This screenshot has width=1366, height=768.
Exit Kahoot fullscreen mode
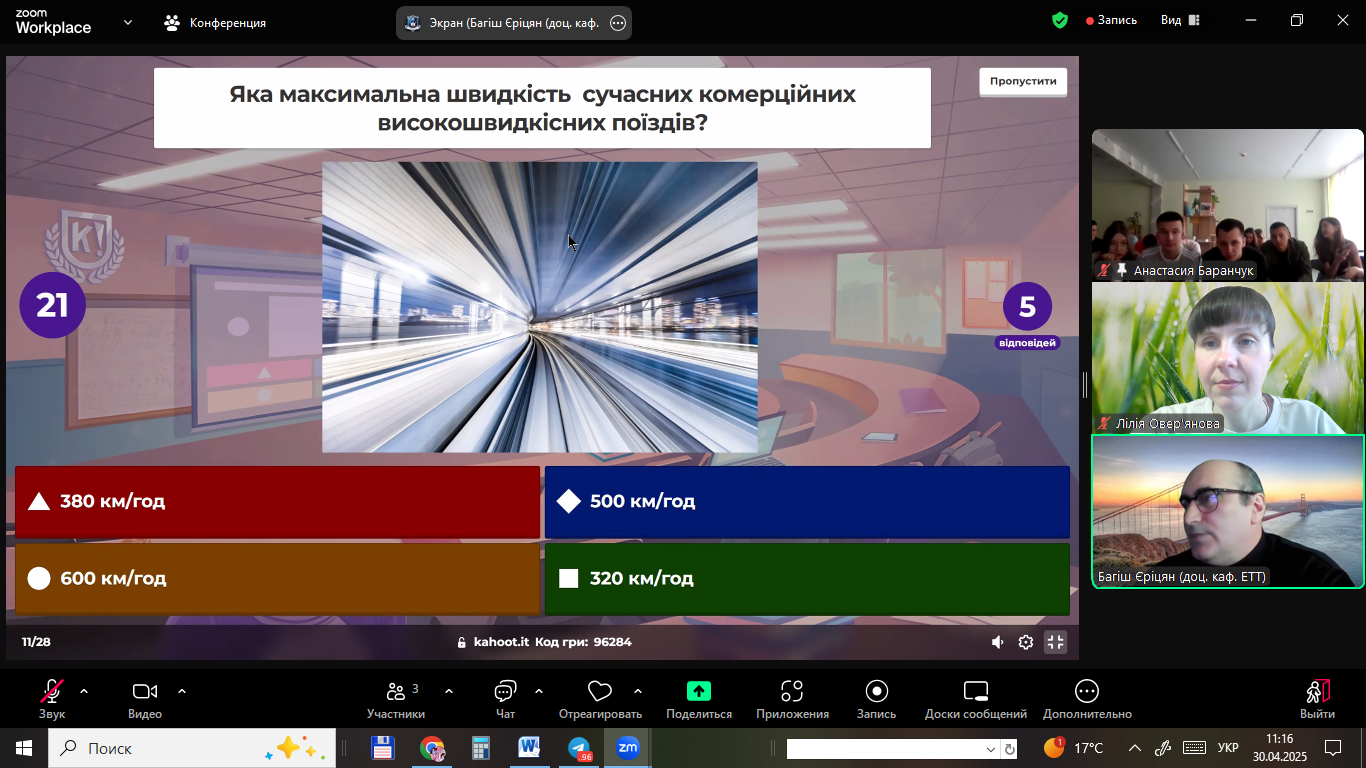coord(1055,642)
